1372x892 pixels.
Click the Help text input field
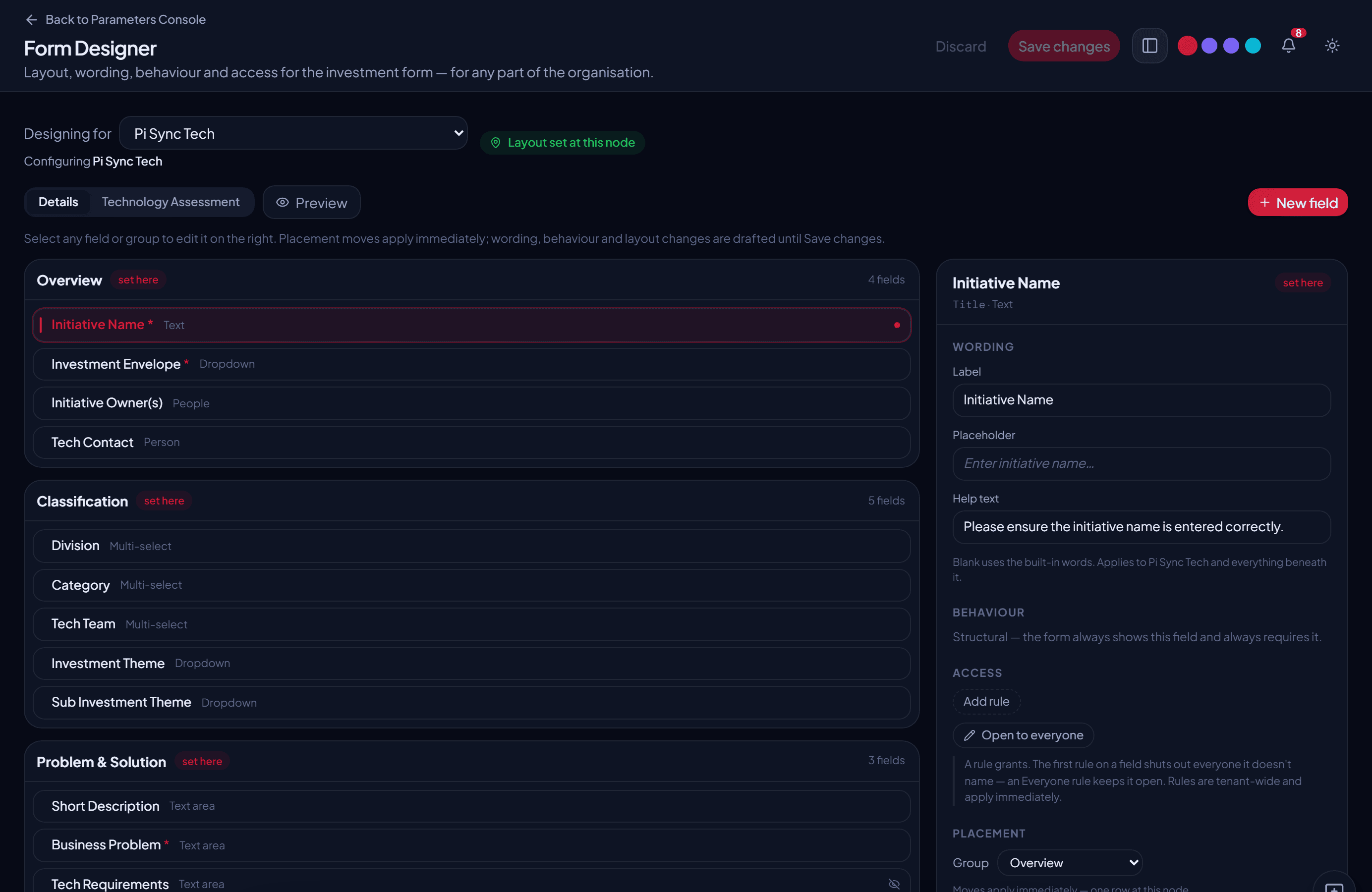(1142, 527)
